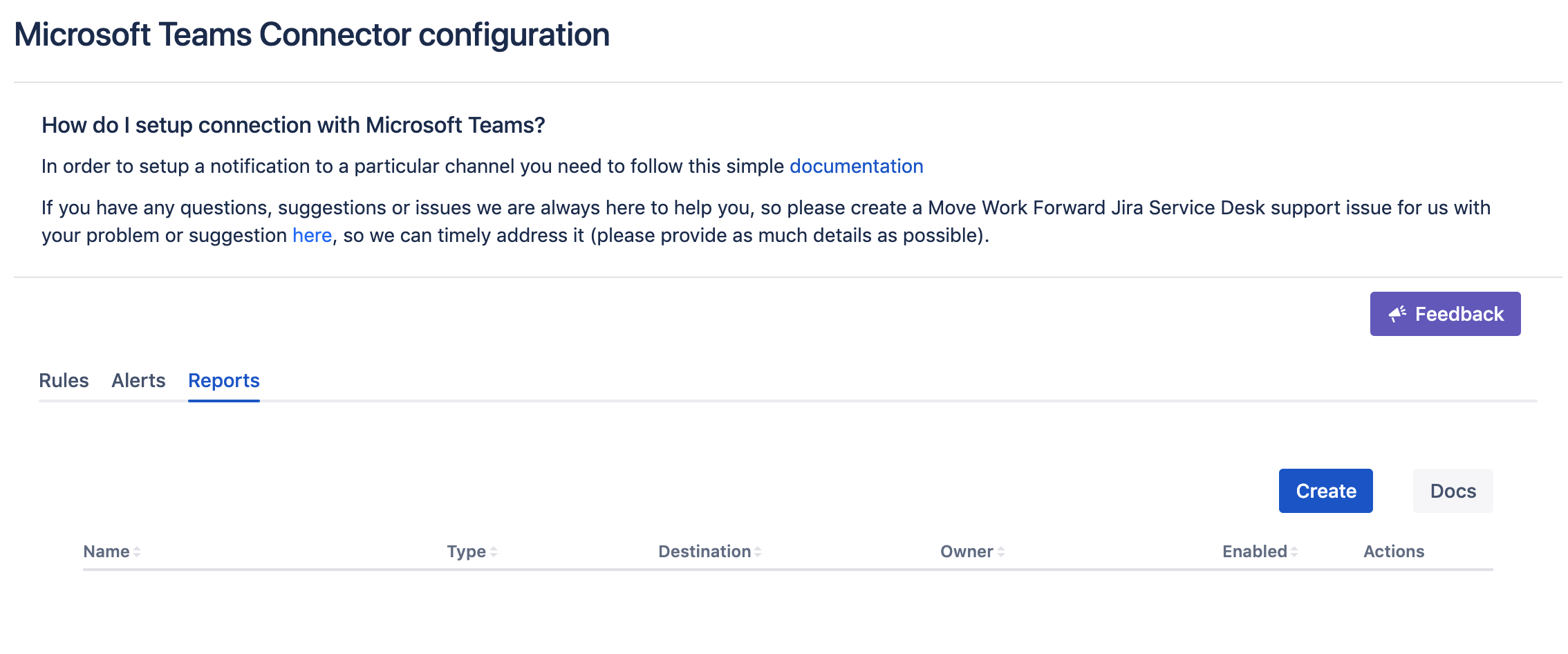The image size is (1568, 654).
Task: Follow the documentation link
Action: [856, 167]
